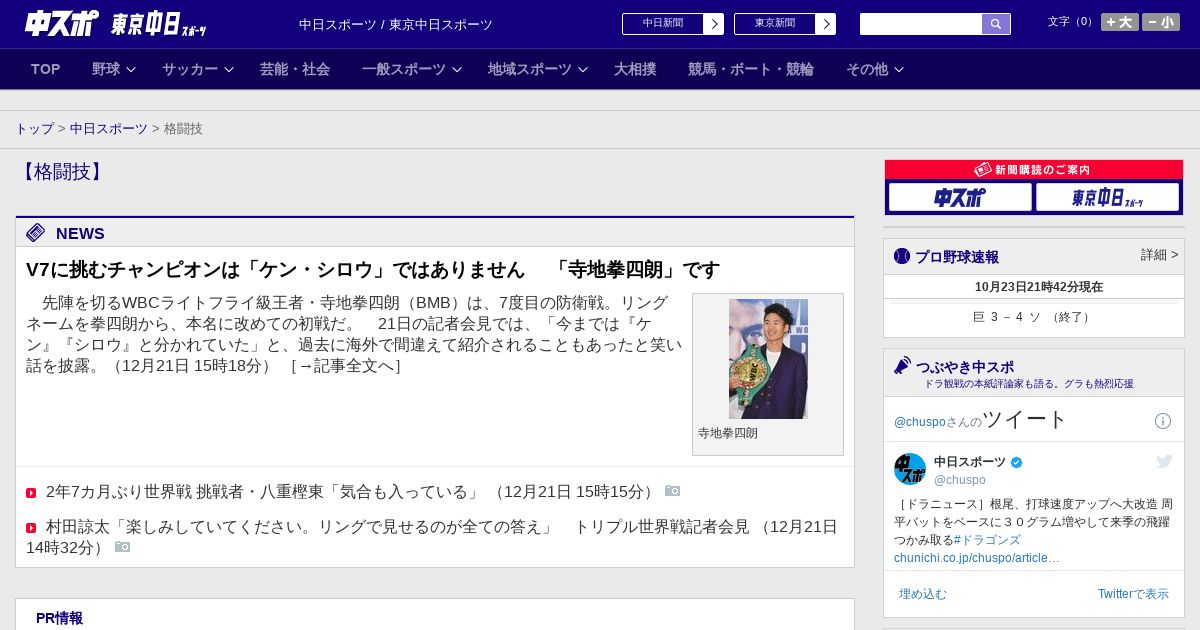Expand the 一般スポーツ navigation menu
Image resolution: width=1200 pixels, height=630 pixels.
pos(412,69)
